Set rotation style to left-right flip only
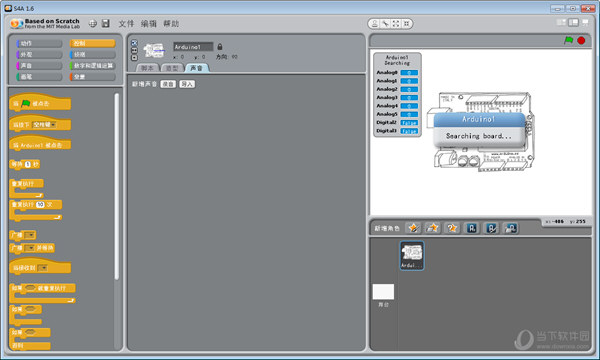600x360 pixels. (x=134, y=50)
